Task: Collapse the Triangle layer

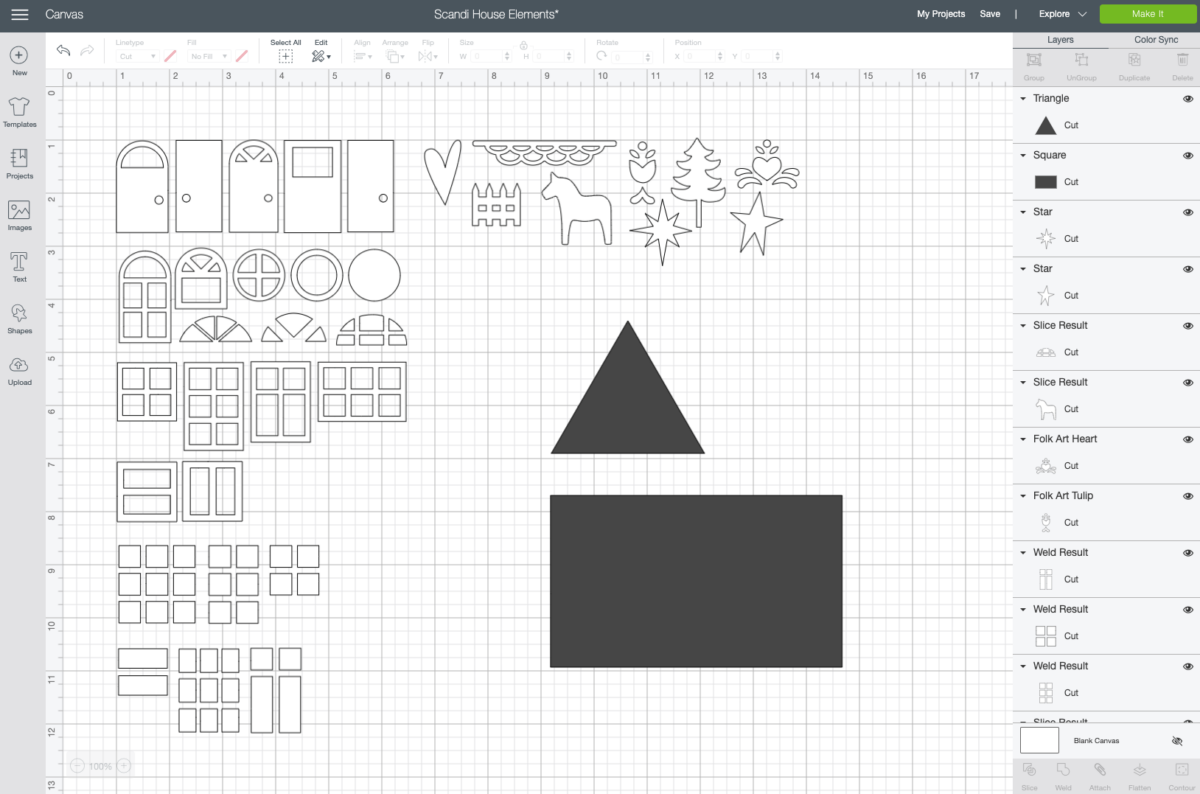Action: pyautogui.click(x=1023, y=99)
